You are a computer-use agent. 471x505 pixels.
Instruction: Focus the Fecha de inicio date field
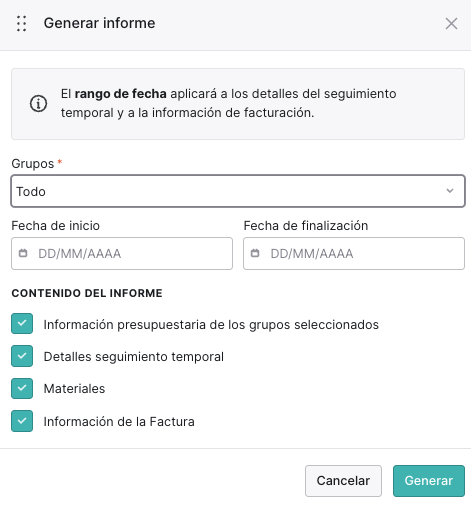122,253
